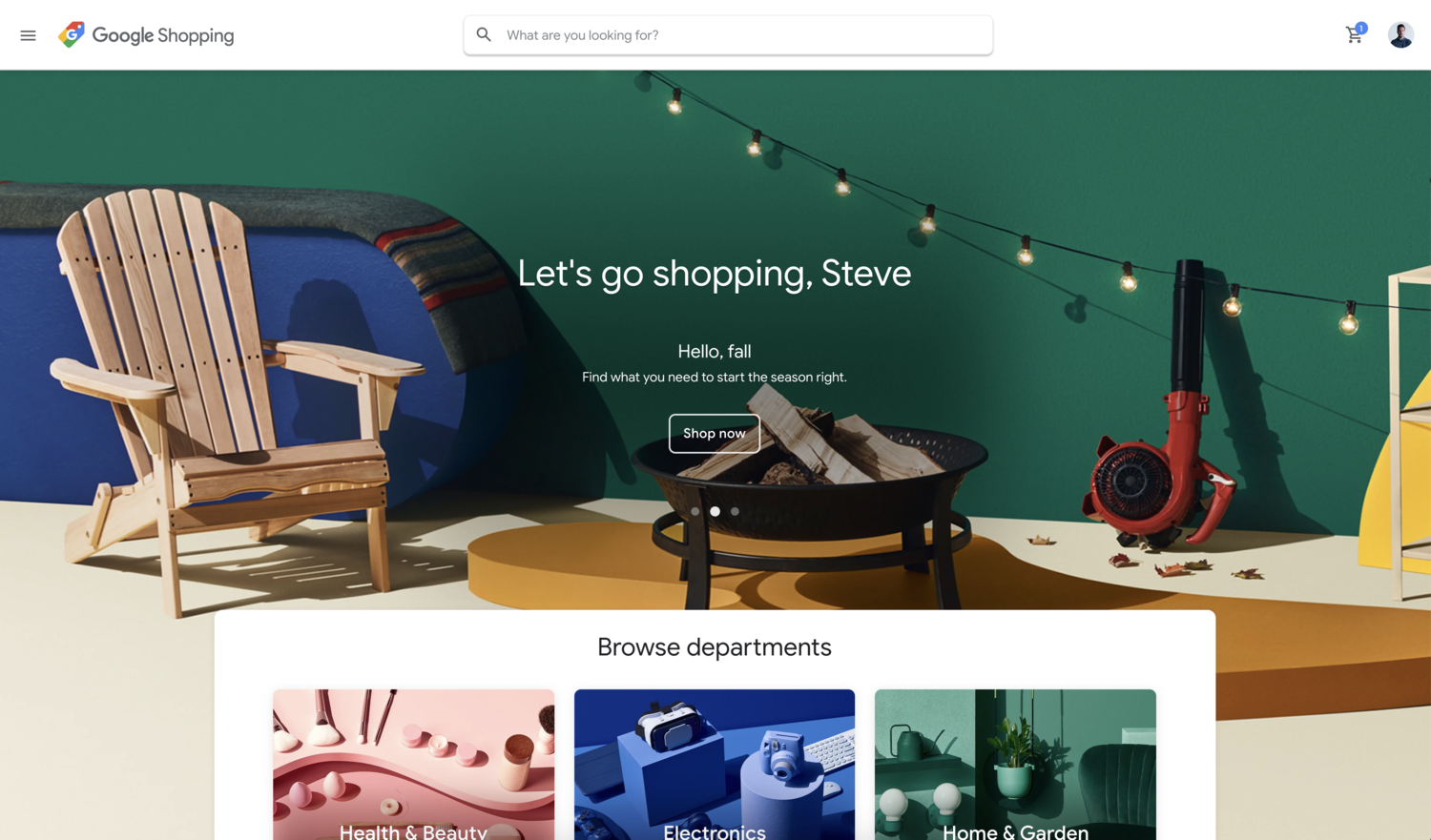Select the first carousel dot

pyautogui.click(x=695, y=511)
